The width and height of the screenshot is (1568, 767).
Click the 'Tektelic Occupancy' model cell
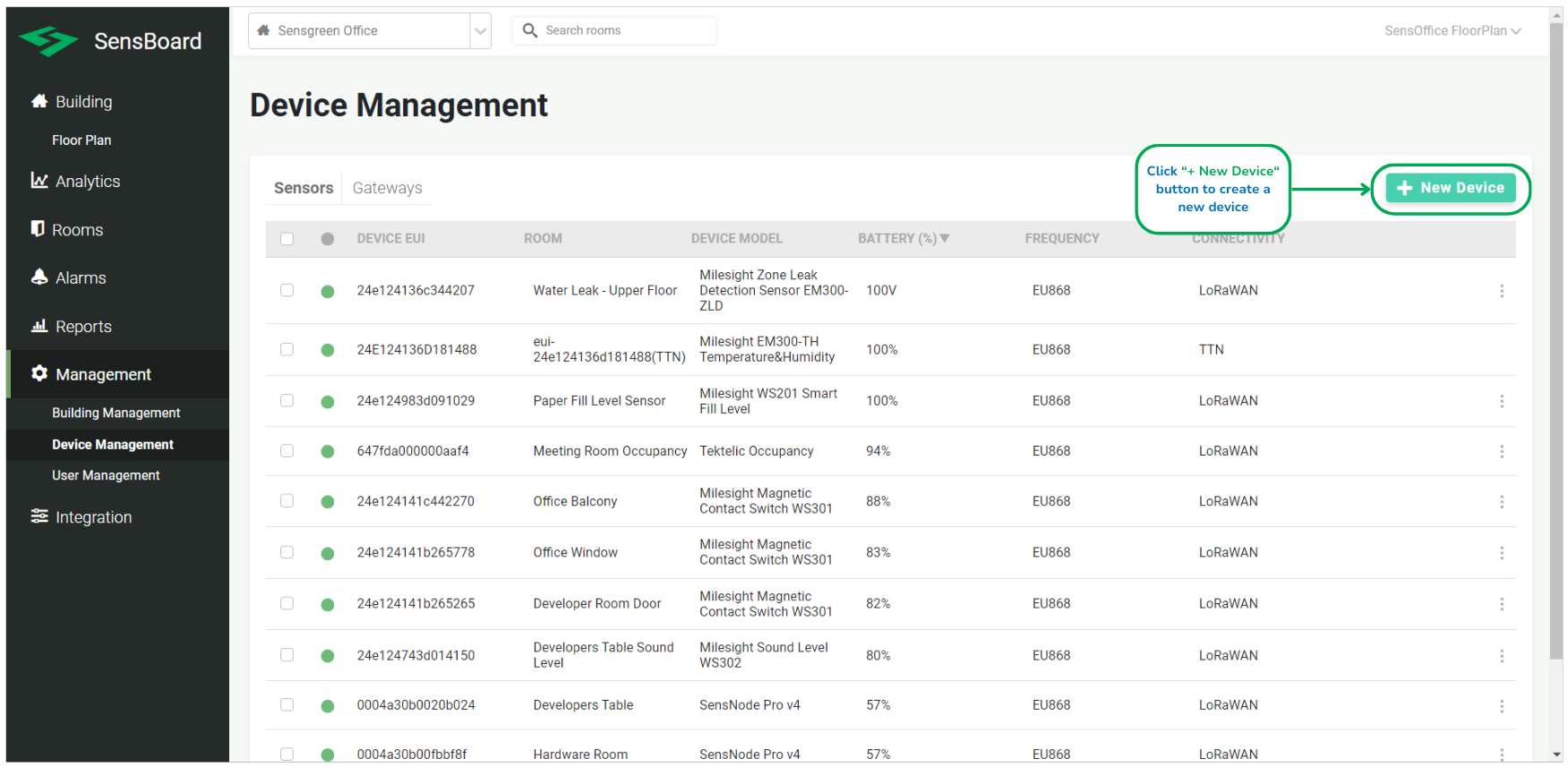[756, 451]
